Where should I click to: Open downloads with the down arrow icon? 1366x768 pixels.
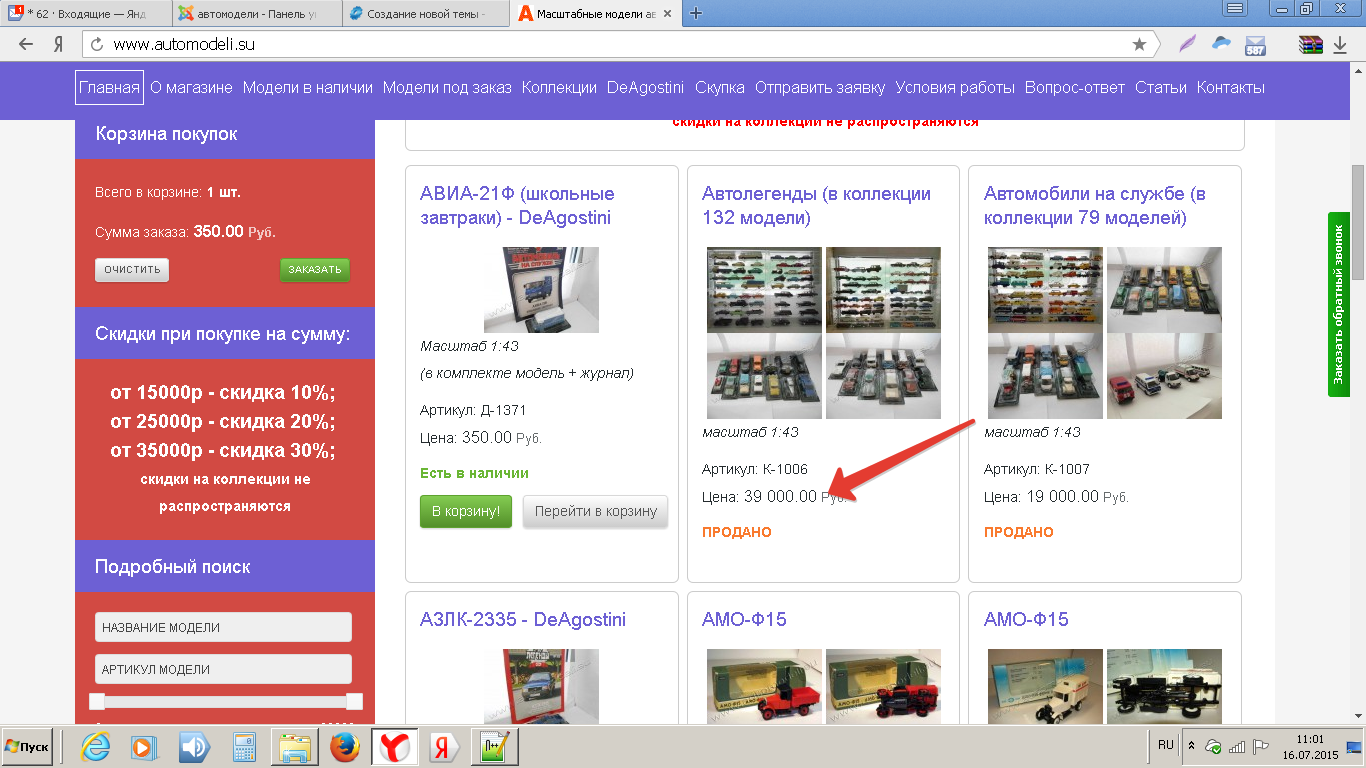1341,44
